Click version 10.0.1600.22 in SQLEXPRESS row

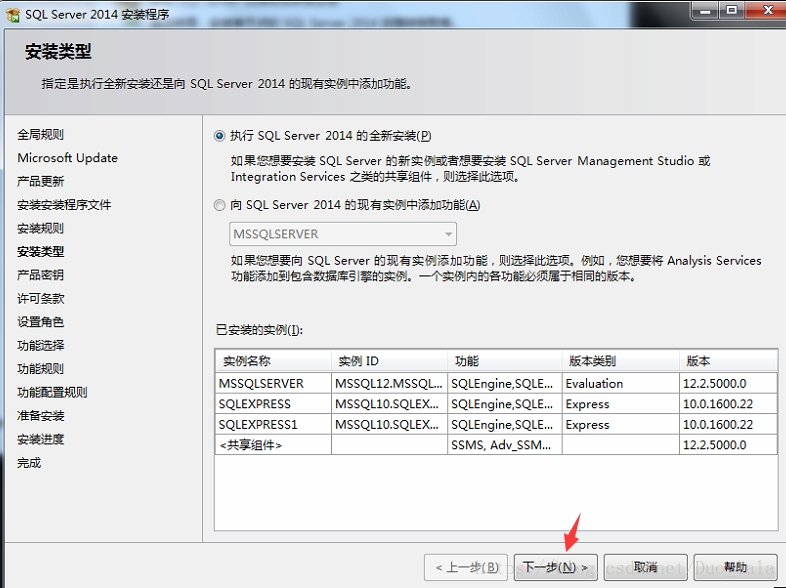[x=728, y=404]
